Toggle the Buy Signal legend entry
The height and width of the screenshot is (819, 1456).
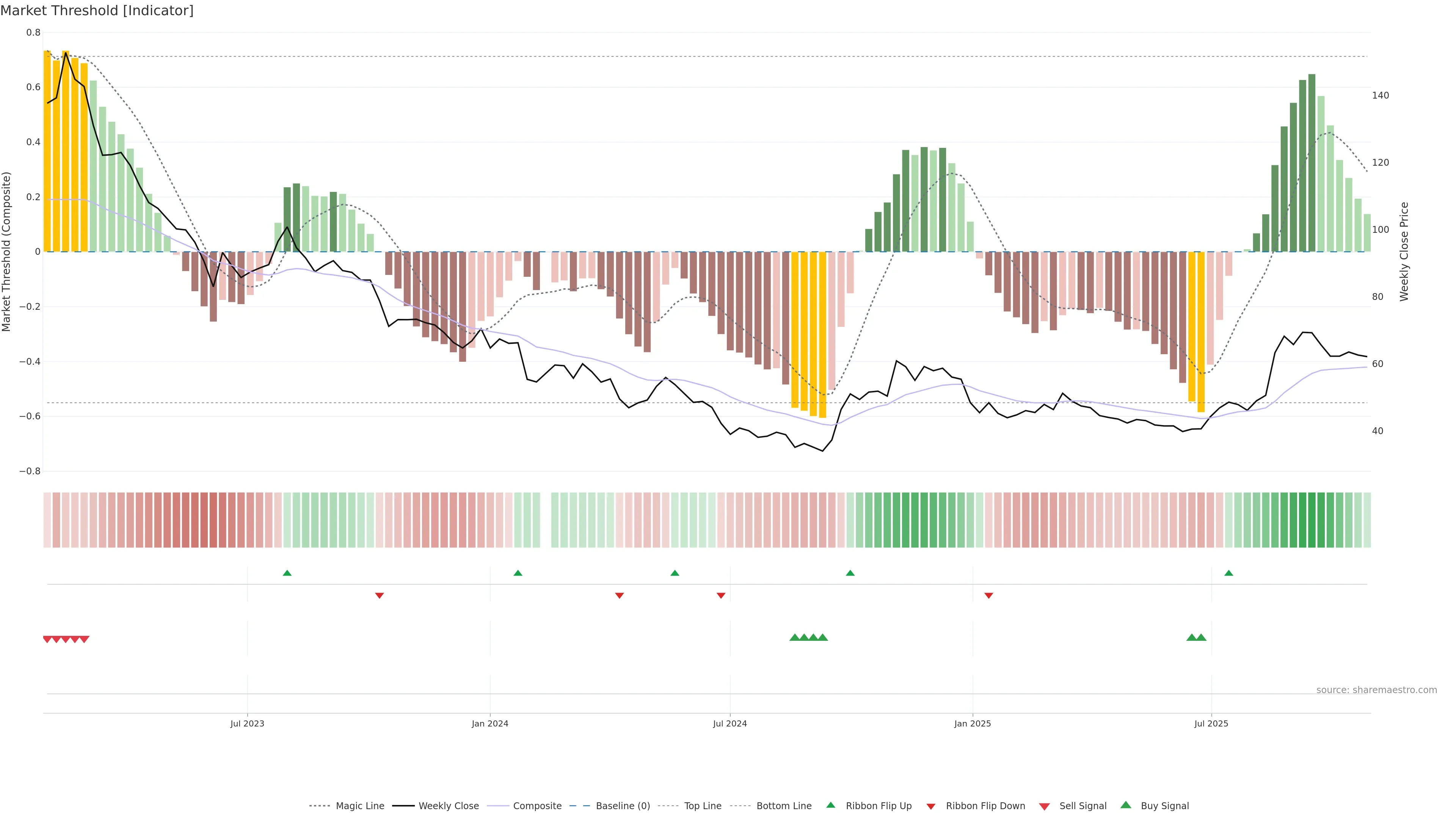pyautogui.click(x=1164, y=806)
